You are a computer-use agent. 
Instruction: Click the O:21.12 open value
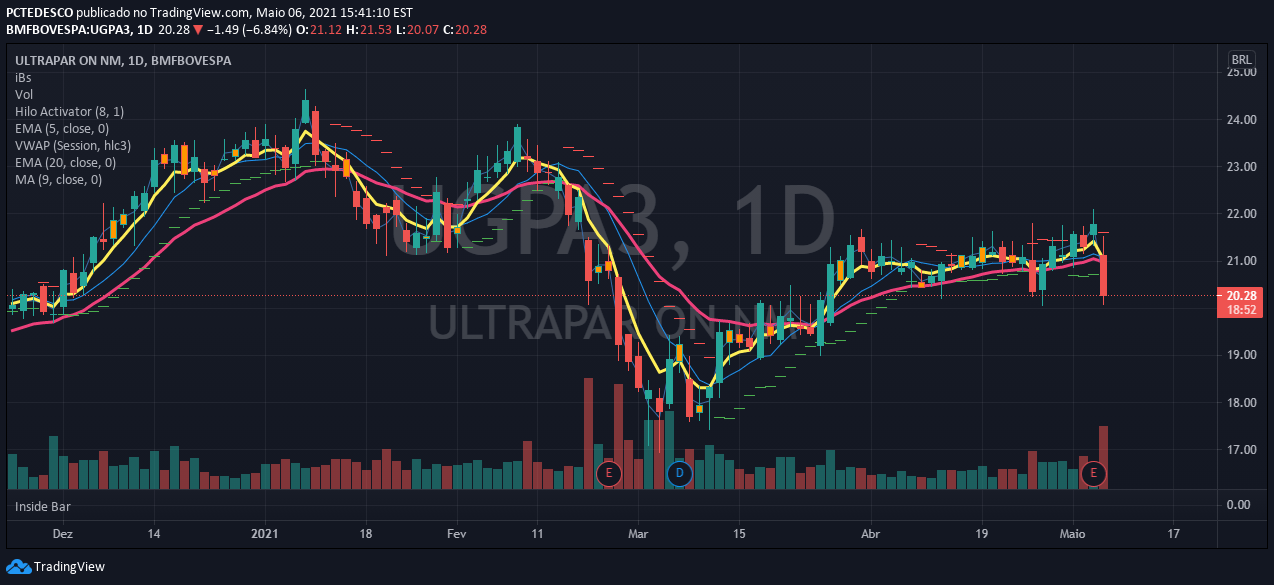coord(321,30)
